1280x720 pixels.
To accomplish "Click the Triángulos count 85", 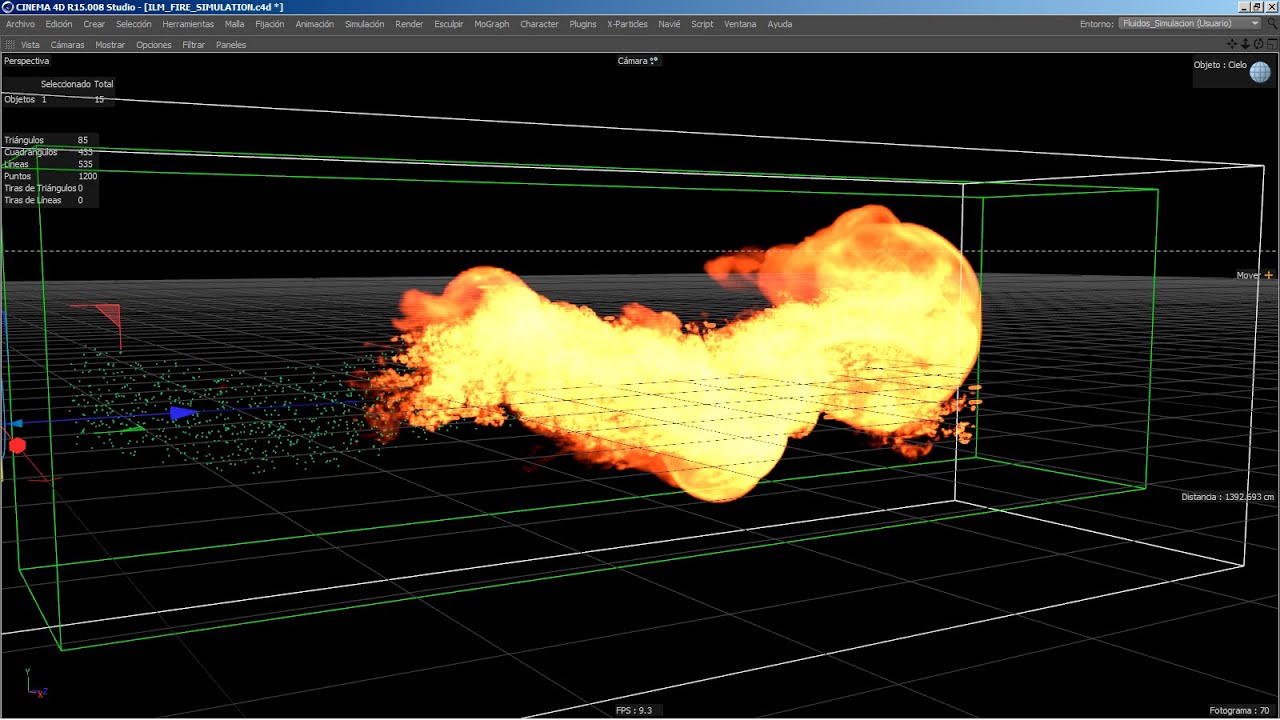I will [x=82, y=140].
